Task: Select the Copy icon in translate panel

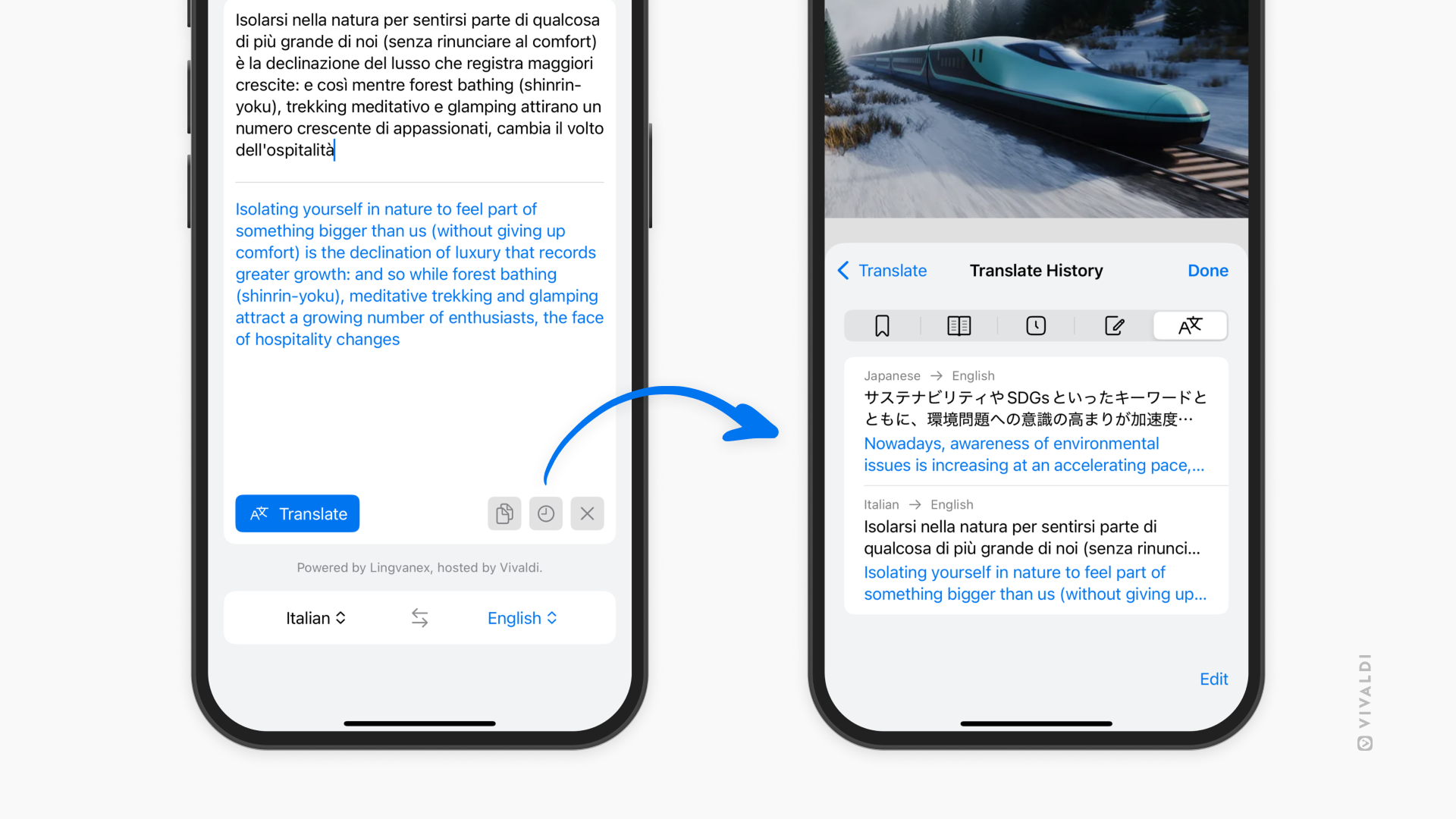Action: tap(504, 513)
